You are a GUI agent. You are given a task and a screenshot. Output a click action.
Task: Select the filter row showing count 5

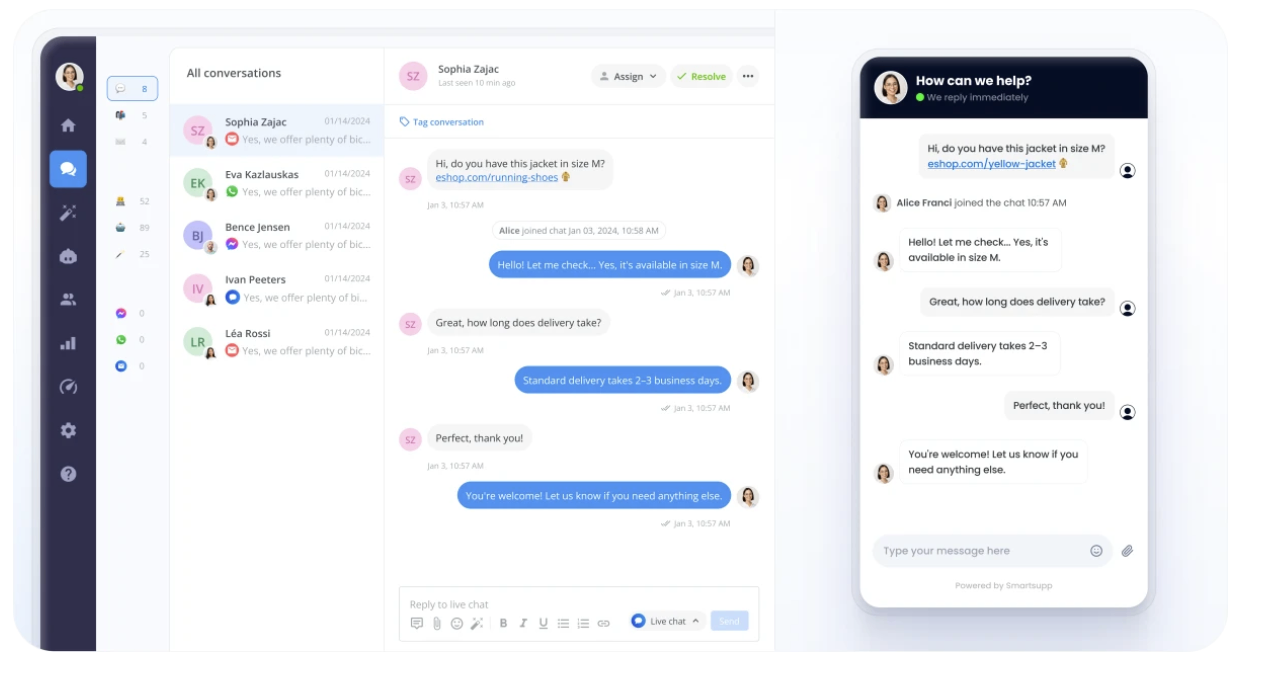[132, 115]
